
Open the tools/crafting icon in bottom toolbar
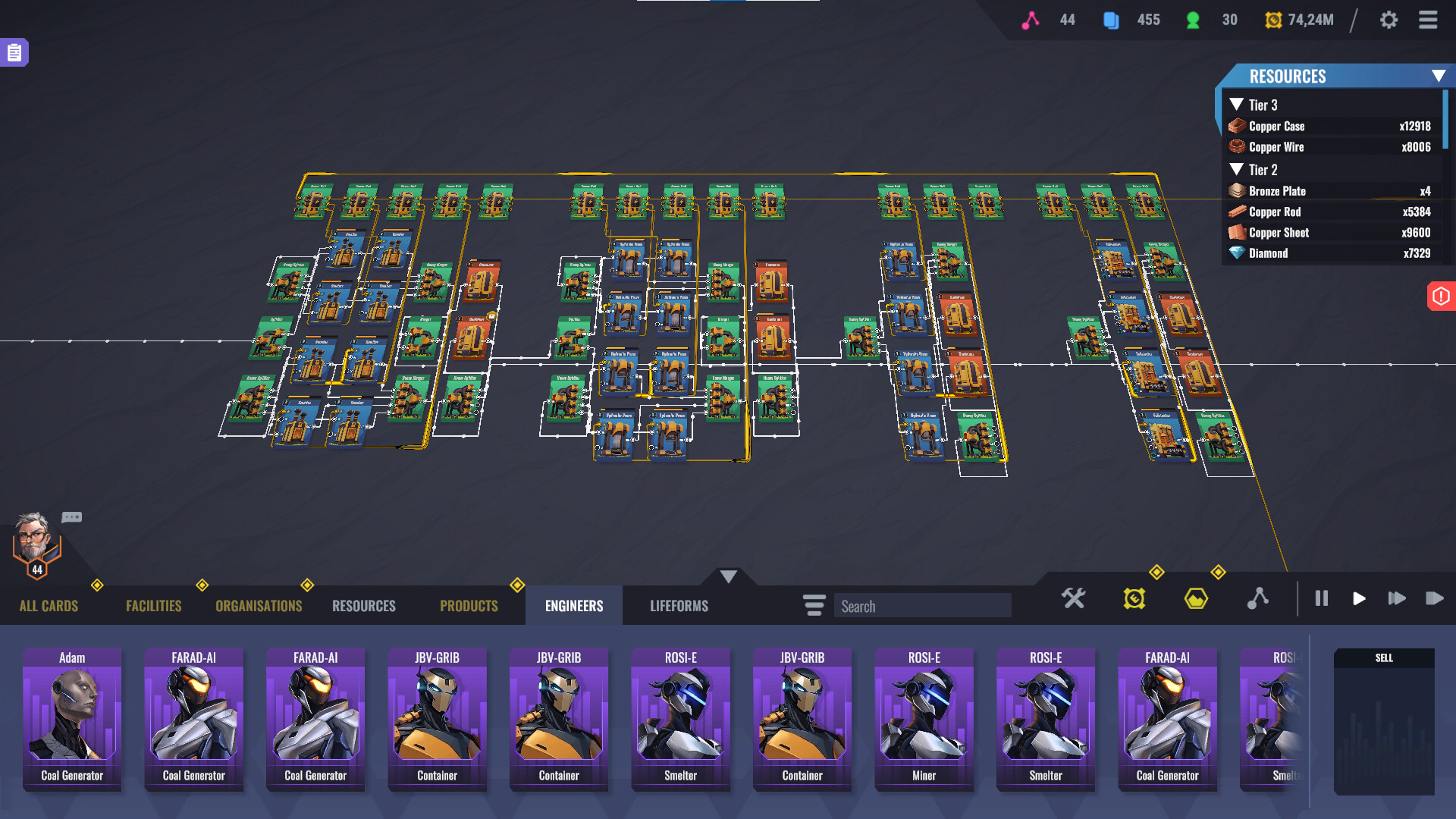tap(1073, 598)
